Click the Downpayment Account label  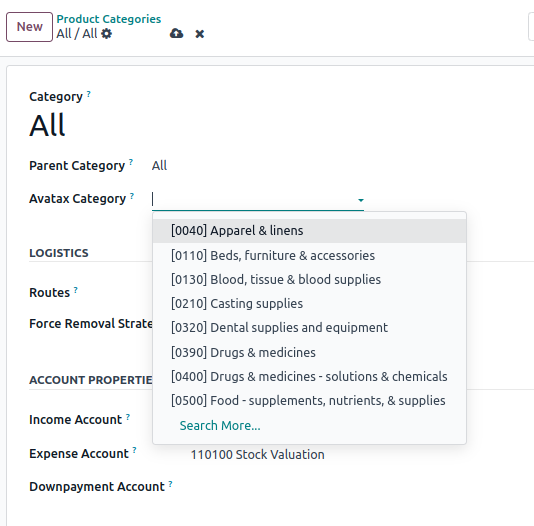point(97,487)
